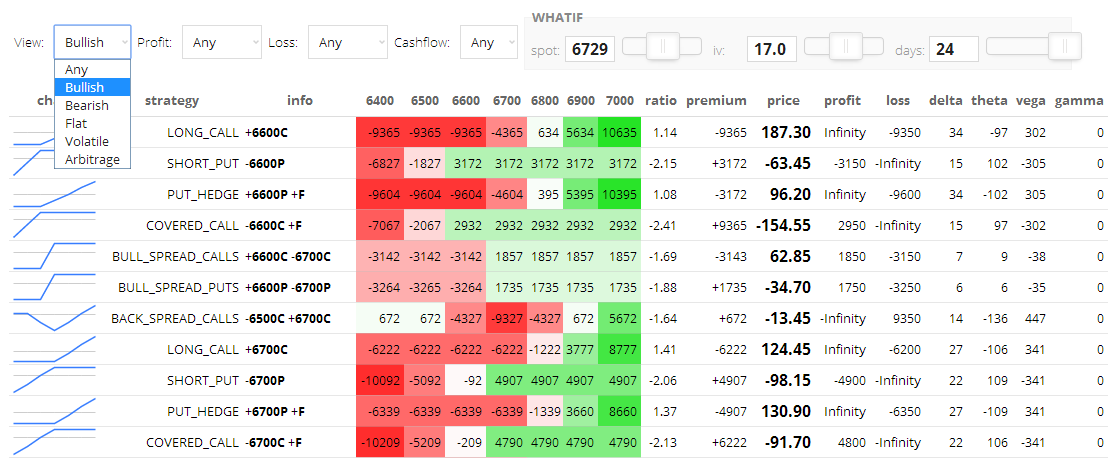Open payoff chart for BULL_SPREAD_CALLS row
This screenshot has width=1110, height=458.
pos(54,256)
